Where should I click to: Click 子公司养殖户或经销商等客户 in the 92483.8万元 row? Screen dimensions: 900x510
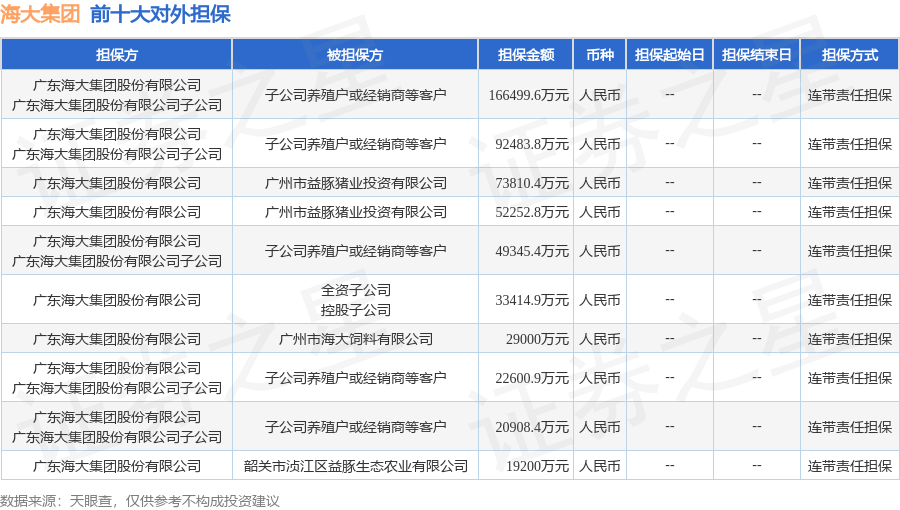tap(355, 144)
